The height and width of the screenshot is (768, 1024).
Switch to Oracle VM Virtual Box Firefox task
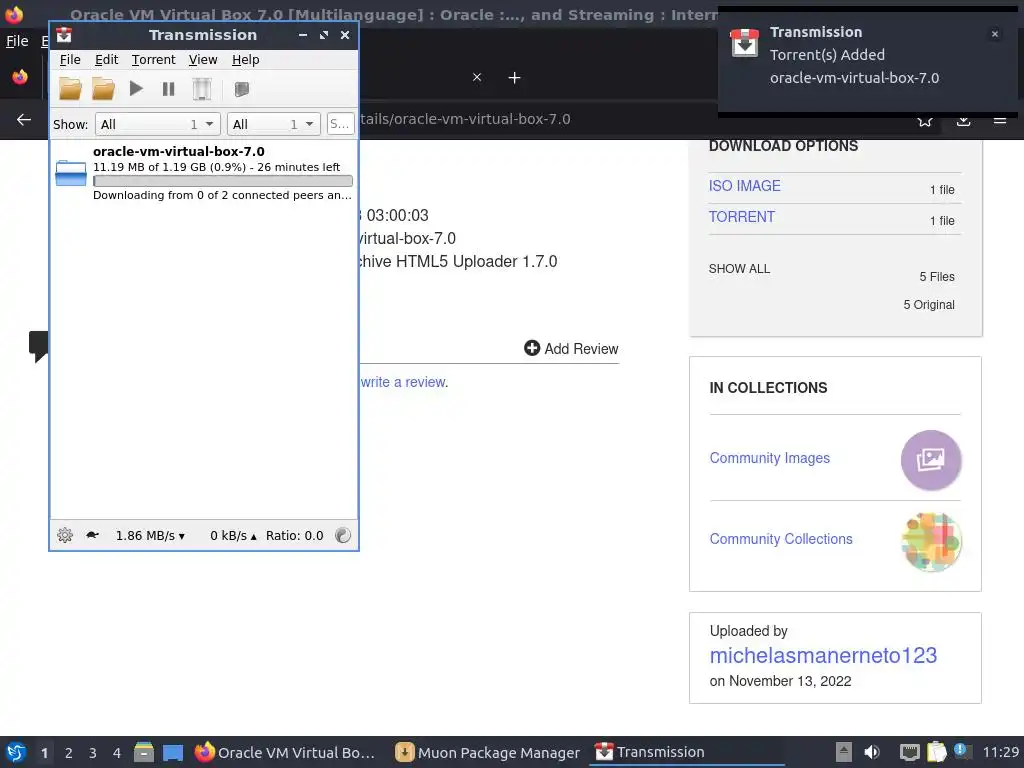tap(285, 752)
